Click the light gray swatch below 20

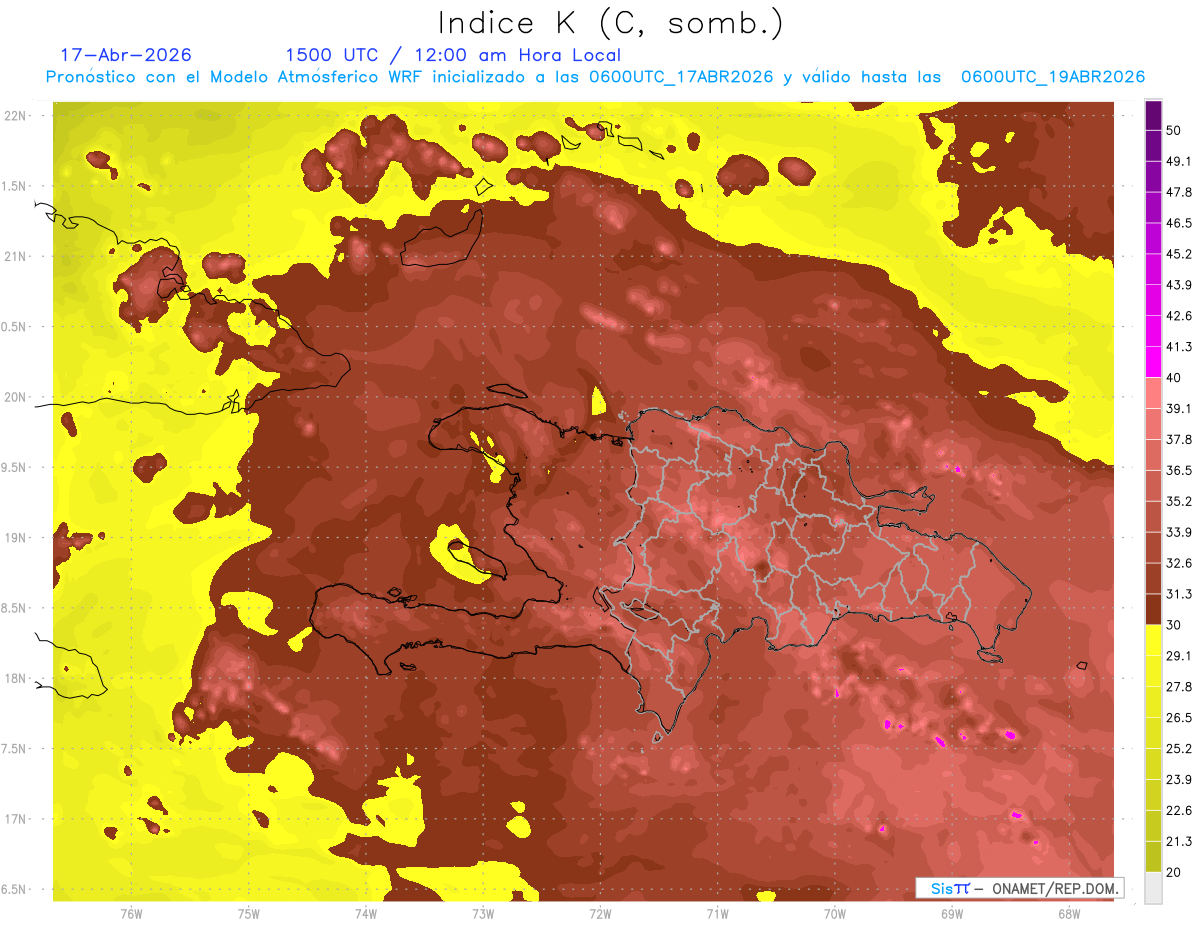tap(1153, 888)
